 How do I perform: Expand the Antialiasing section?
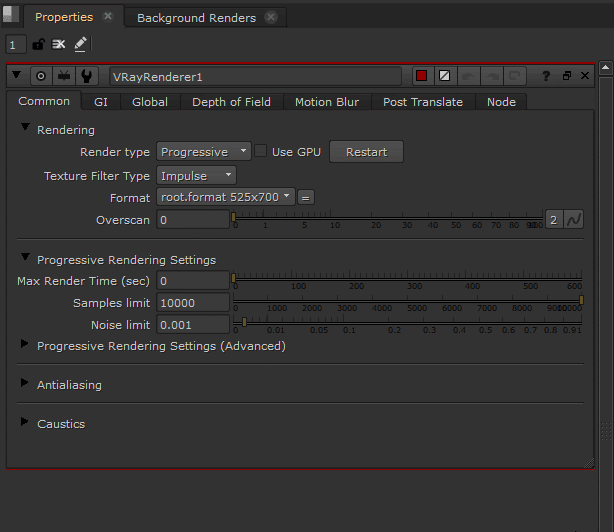[25, 384]
